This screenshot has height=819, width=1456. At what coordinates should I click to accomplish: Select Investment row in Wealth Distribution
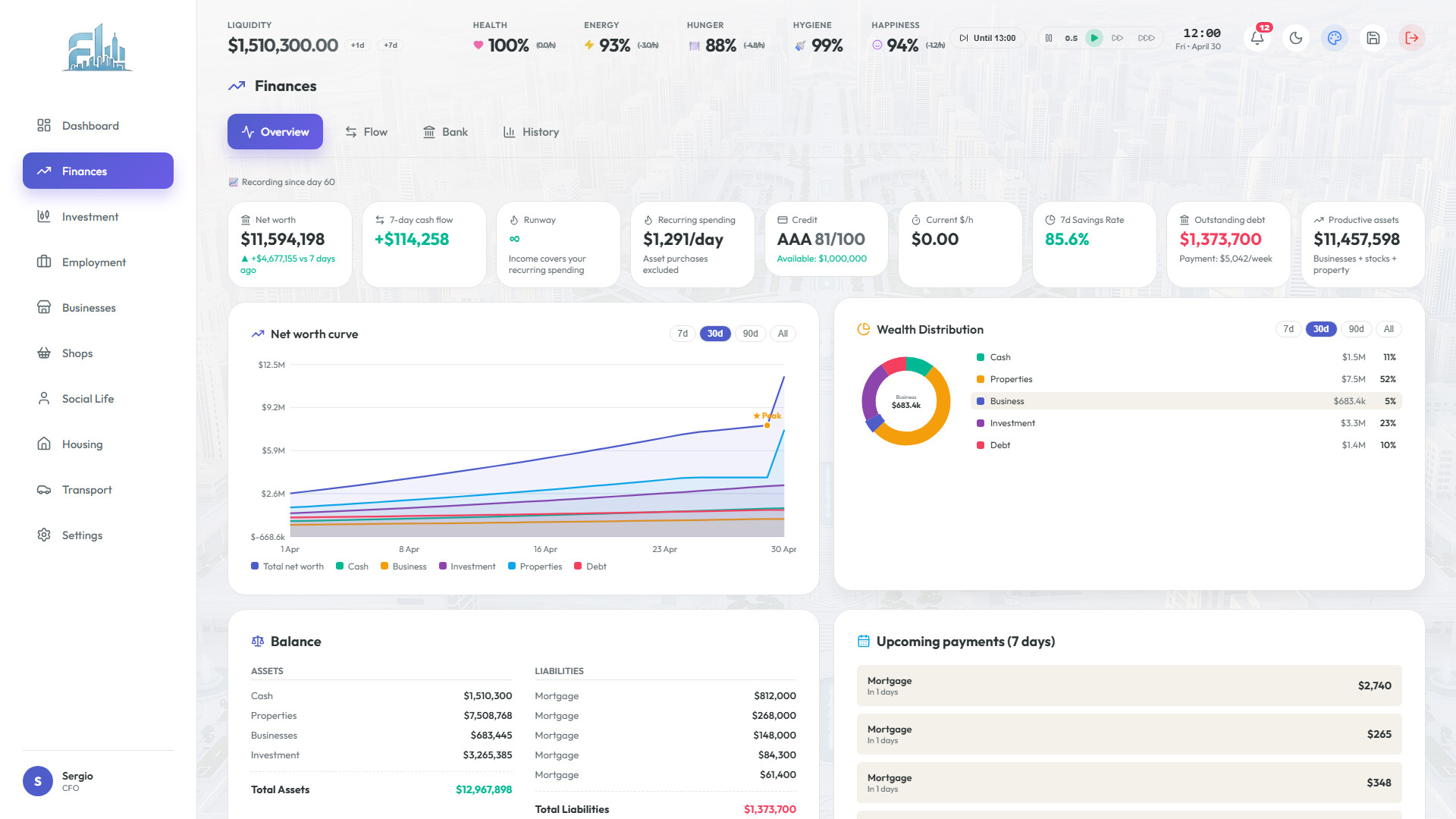pos(1186,423)
